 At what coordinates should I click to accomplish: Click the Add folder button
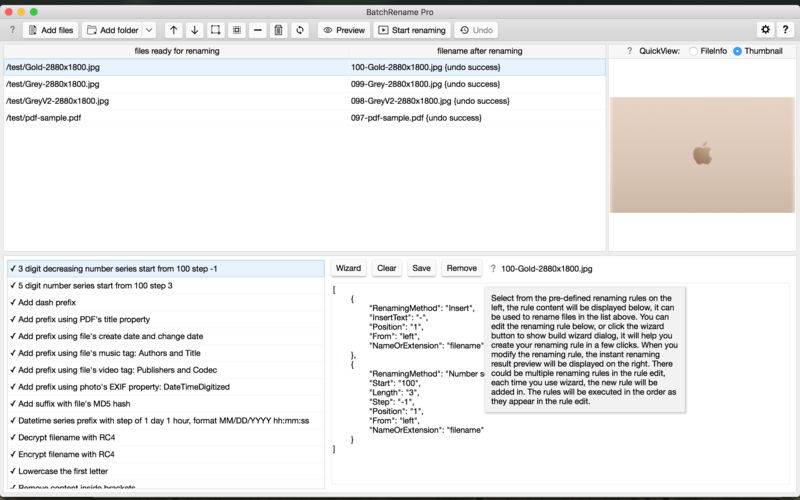112,30
